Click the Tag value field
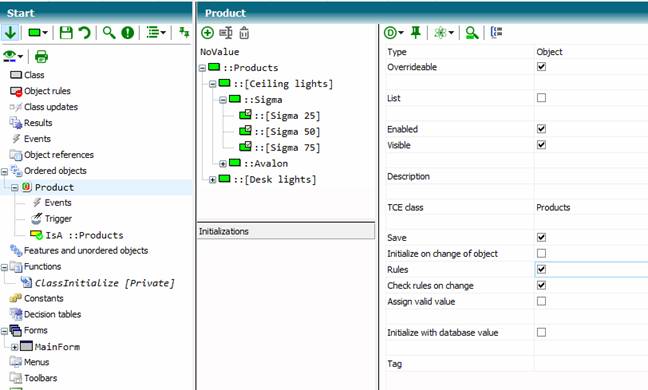This screenshot has height=390, width=648. pos(591,364)
